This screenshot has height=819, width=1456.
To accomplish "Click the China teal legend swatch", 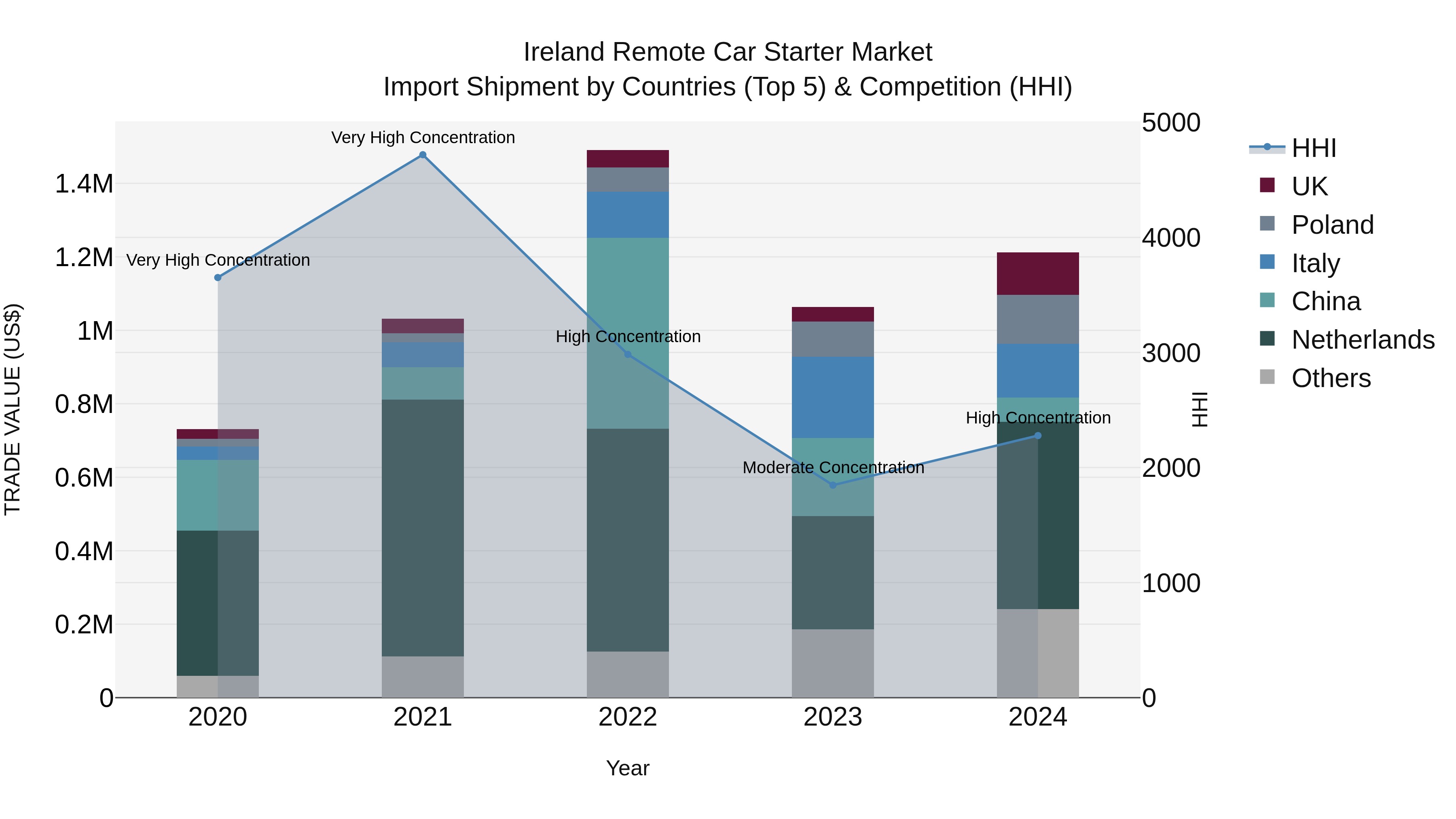I will point(1267,300).
